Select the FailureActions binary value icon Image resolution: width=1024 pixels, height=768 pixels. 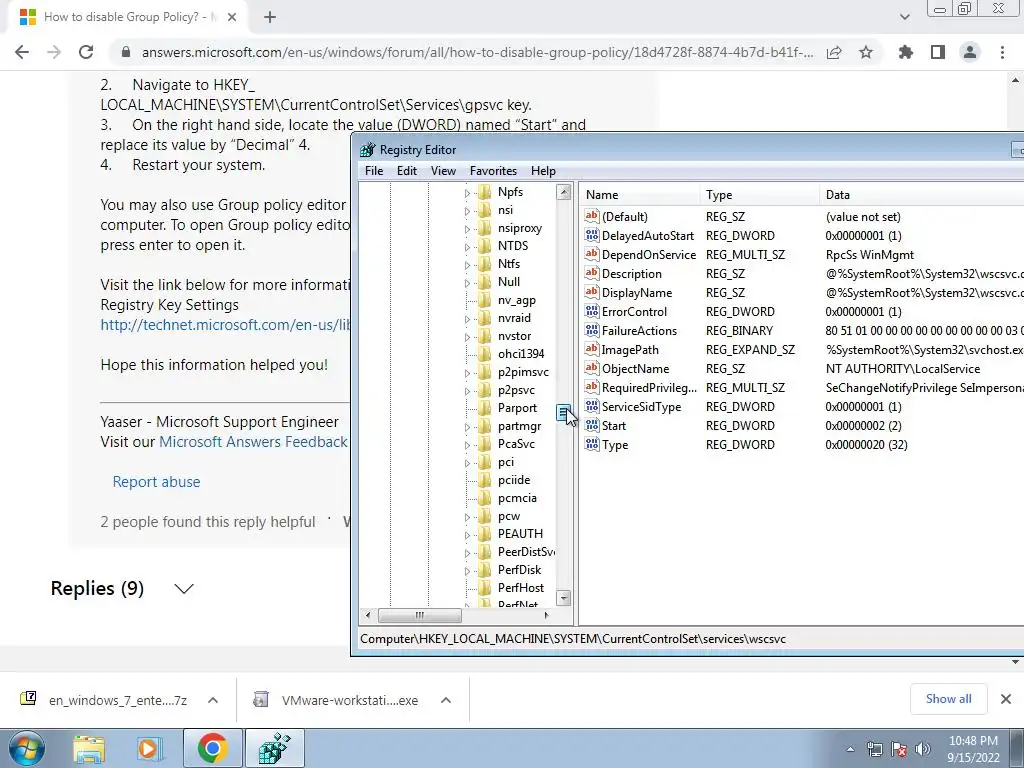(x=592, y=330)
